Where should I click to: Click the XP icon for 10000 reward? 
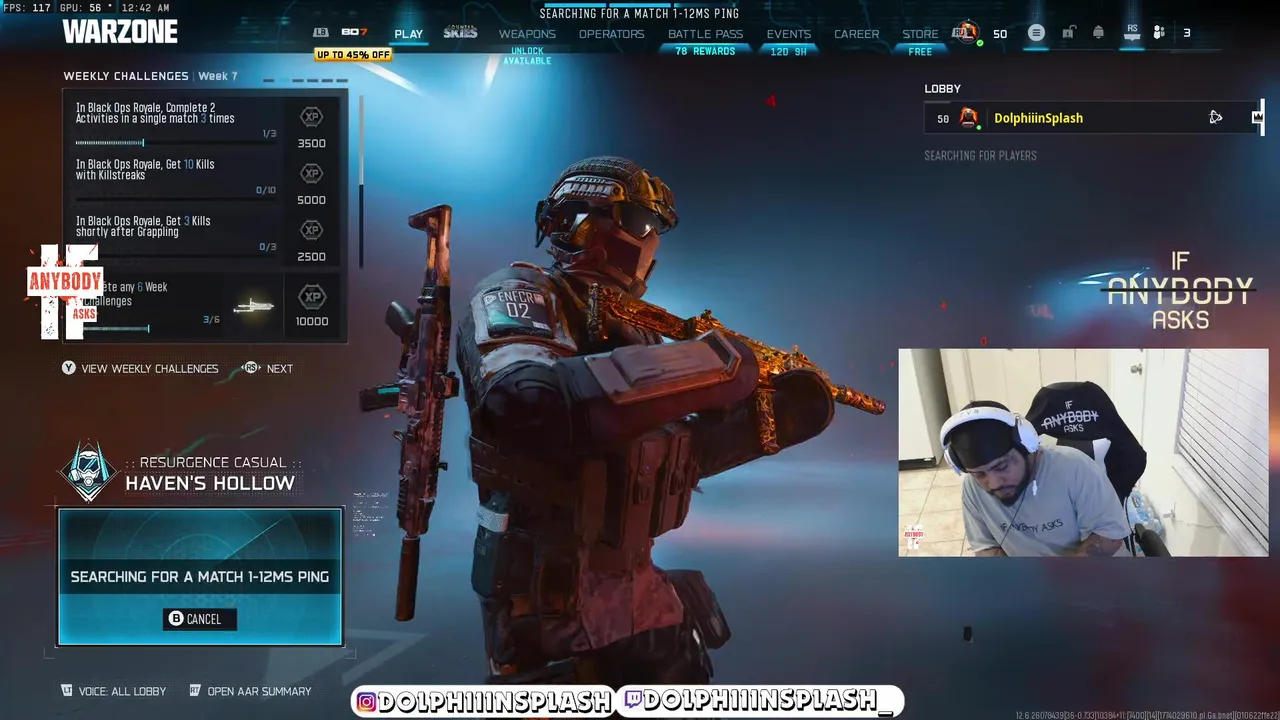(x=312, y=297)
